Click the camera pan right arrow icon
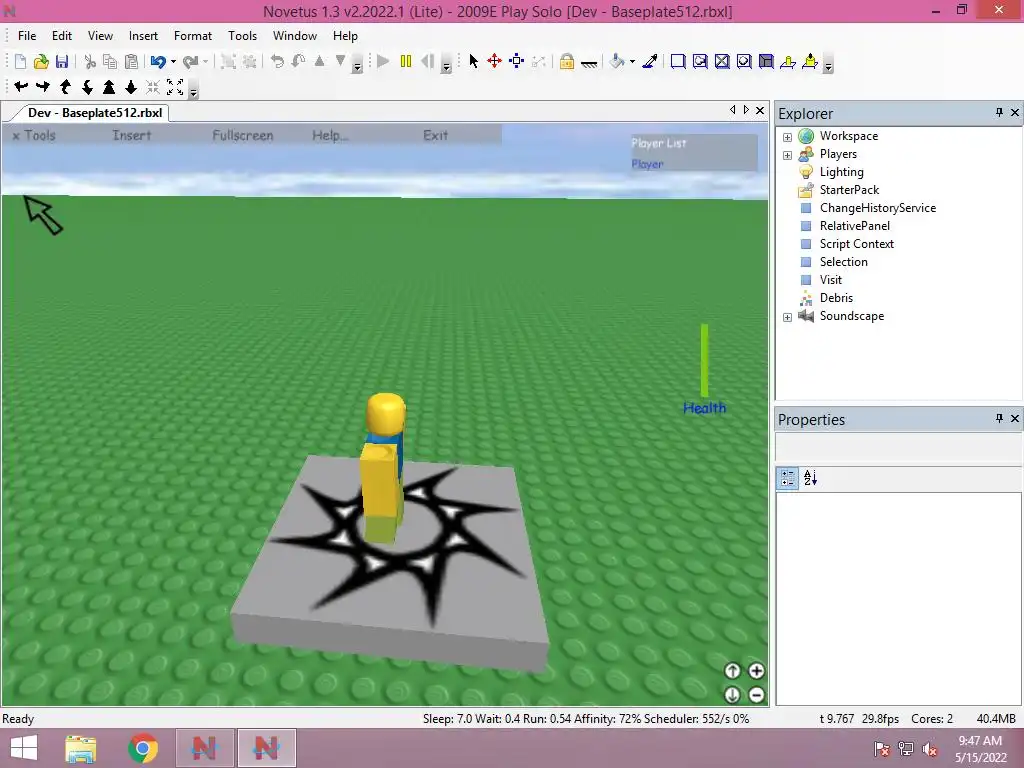The height and width of the screenshot is (768, 1024). coord(43,86)
